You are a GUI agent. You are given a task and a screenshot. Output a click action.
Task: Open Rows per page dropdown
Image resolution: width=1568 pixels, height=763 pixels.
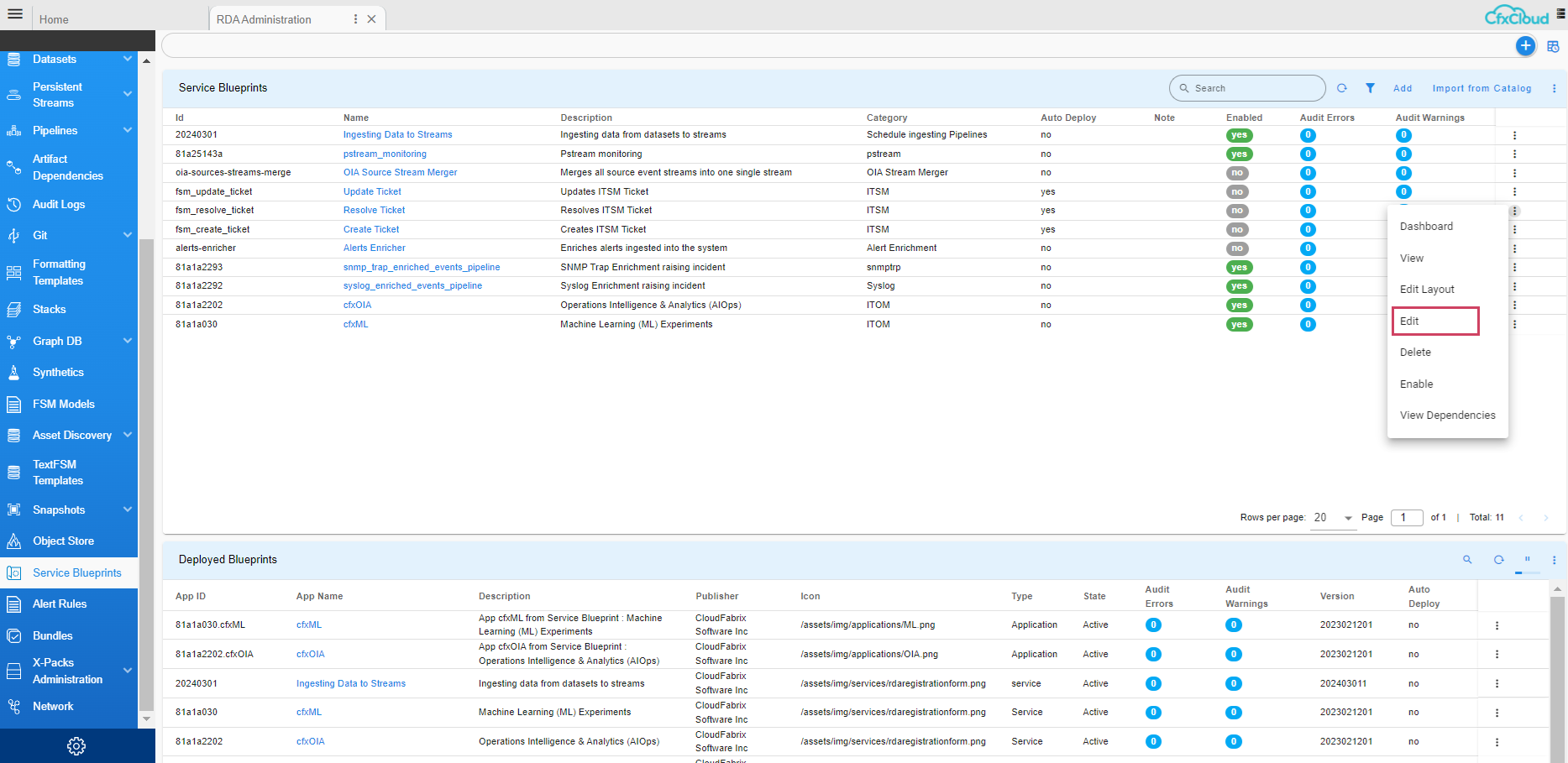(x=1334, y=518)
